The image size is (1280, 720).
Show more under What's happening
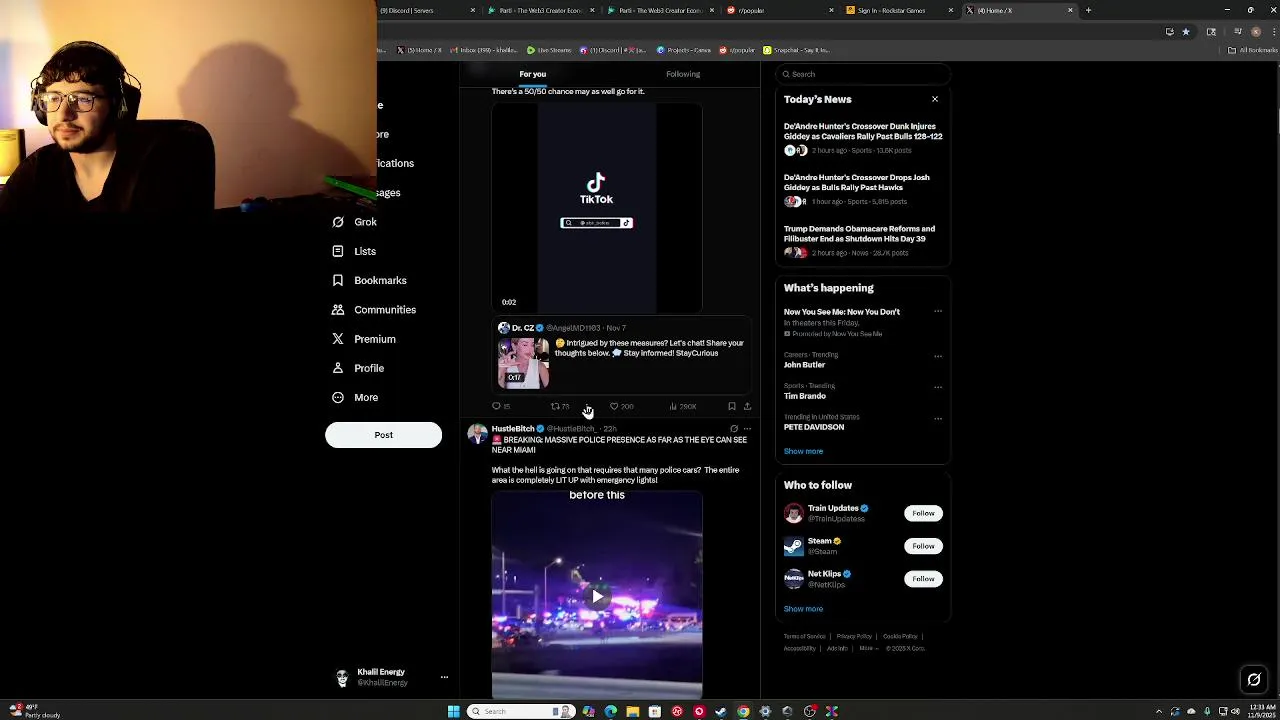[x=803, y=451]
